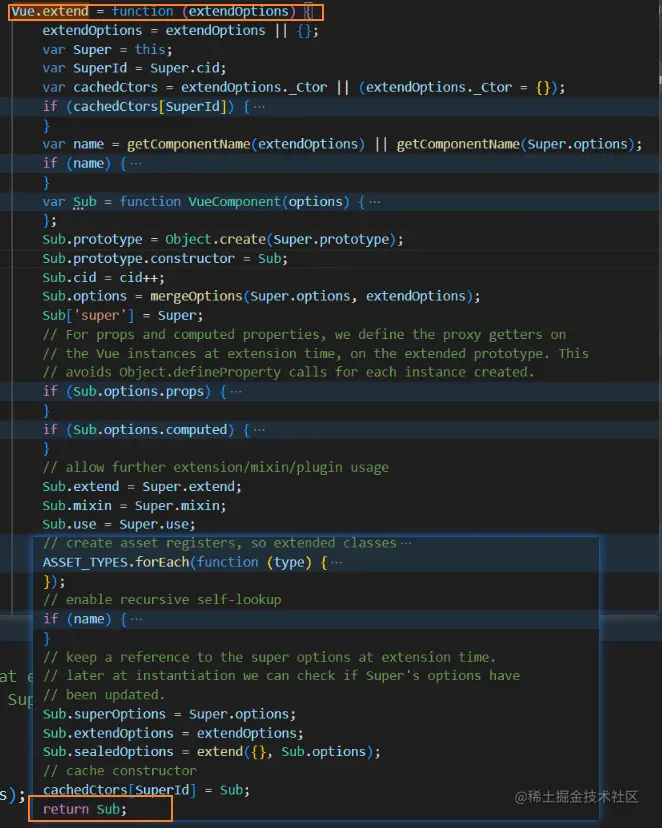
Task: Click the 'var cachedCtors = extendOptions._Ctor' line
Action: click(x=304, y=88)
